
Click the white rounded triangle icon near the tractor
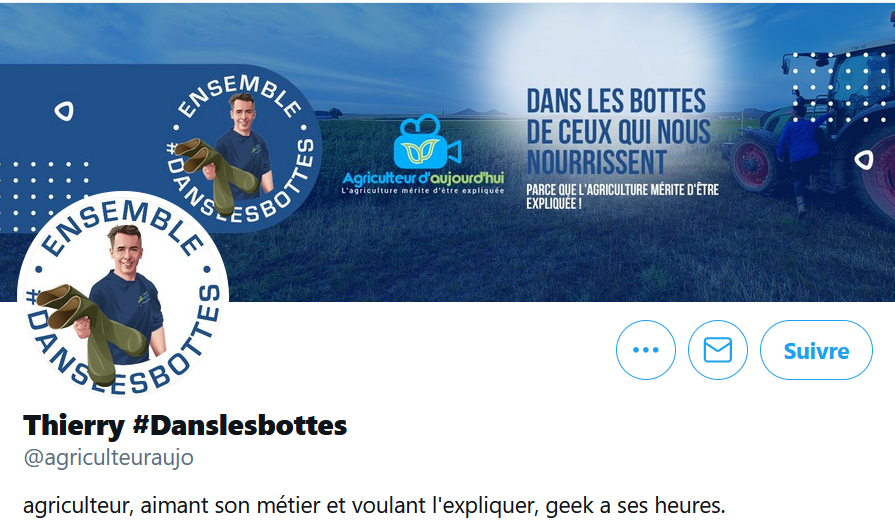(864, 160)
